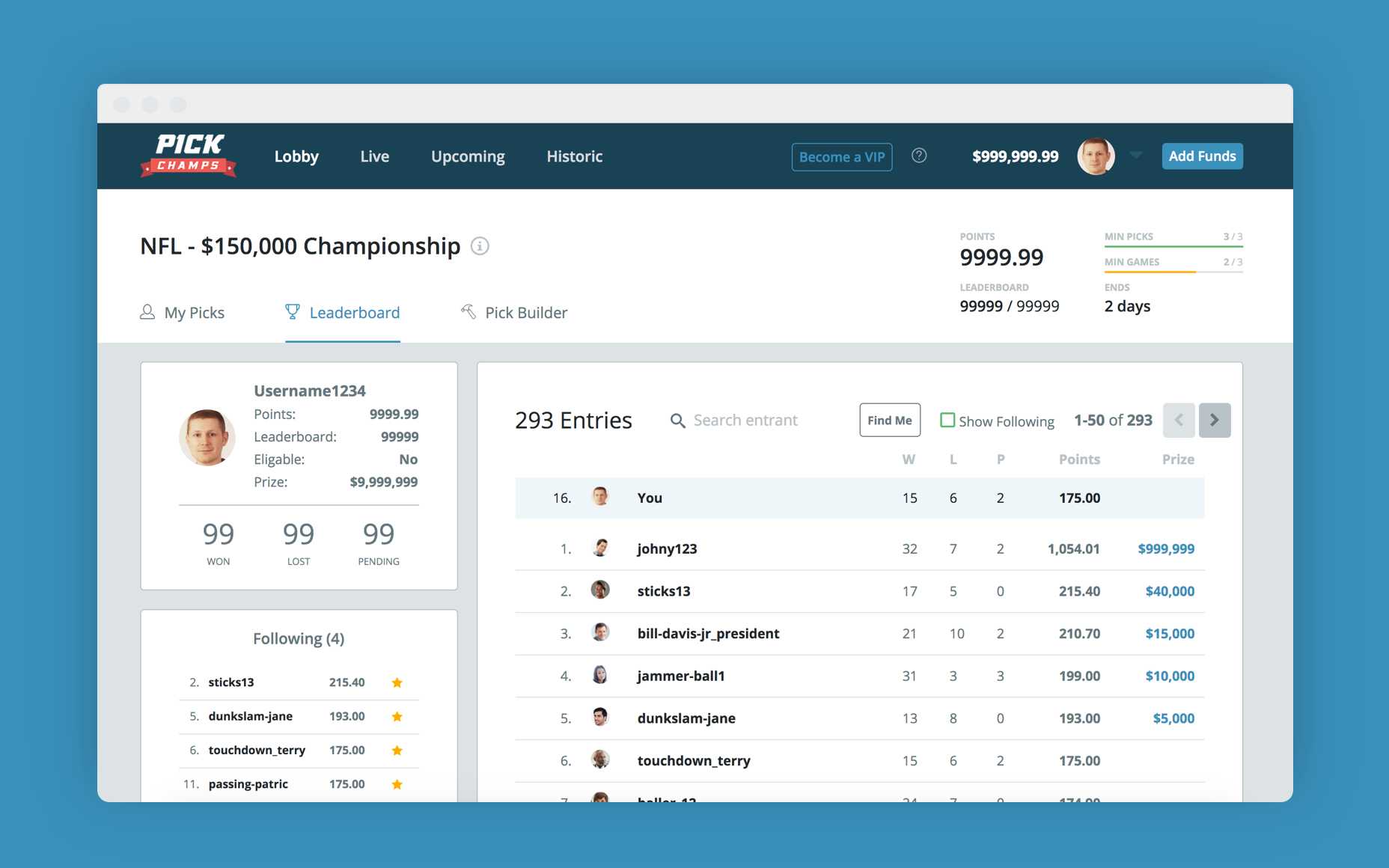Unfollow sticks13 via the star icon
Screen dimensions: 1389x868
pyautogui.click(x=397, y=682)
